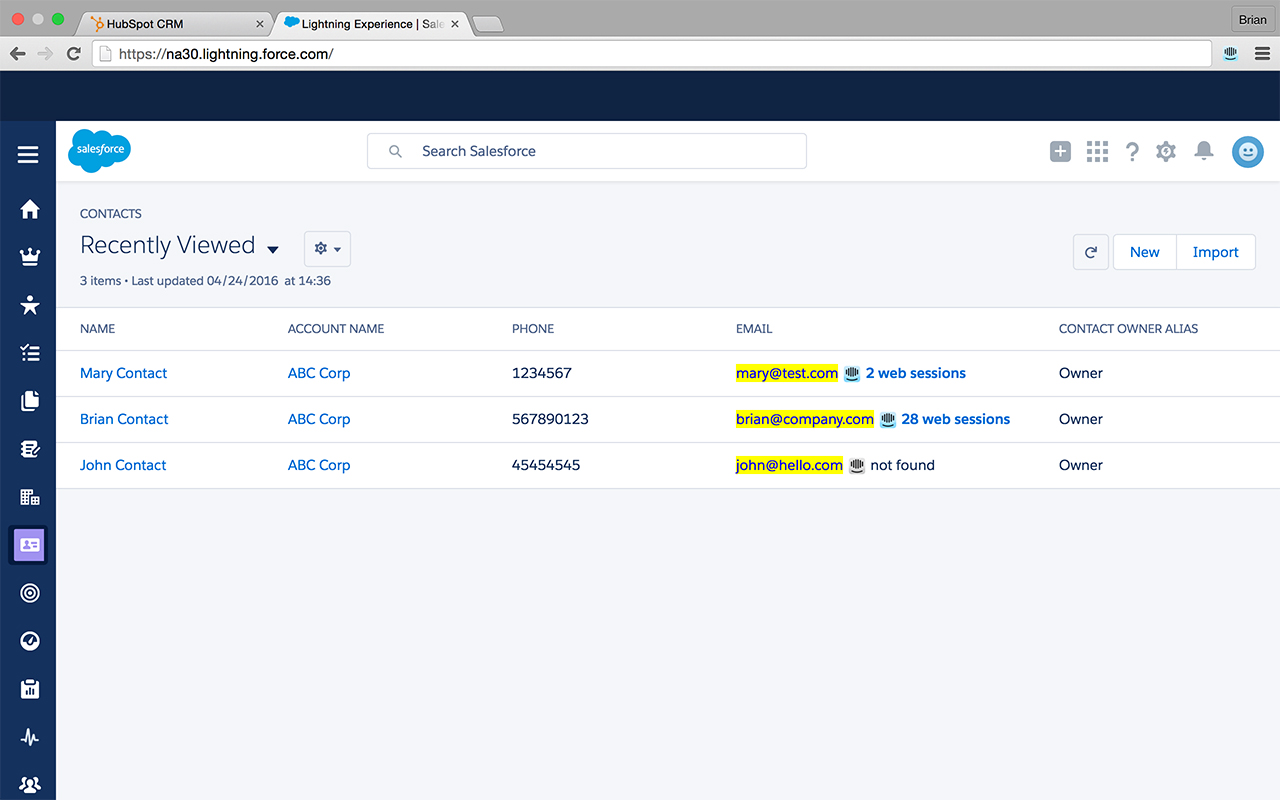1280x800 pixels.
Task: Open the list view settings gear dropdown
Action: [x=327, y=248]
